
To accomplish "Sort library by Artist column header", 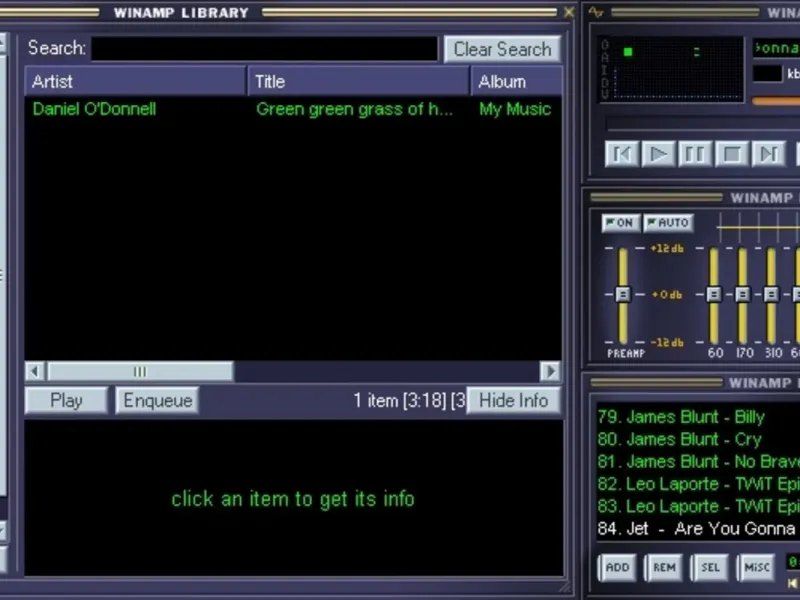I will tap(135, 81).
